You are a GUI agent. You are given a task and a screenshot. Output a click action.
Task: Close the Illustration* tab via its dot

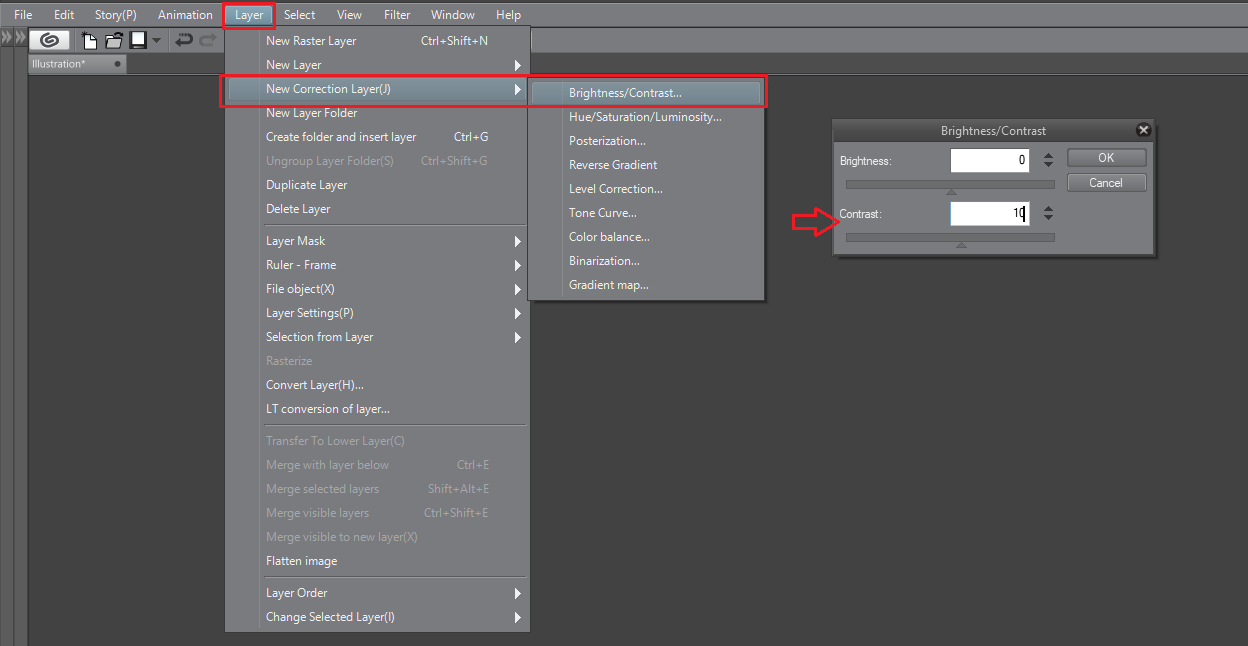117,64
